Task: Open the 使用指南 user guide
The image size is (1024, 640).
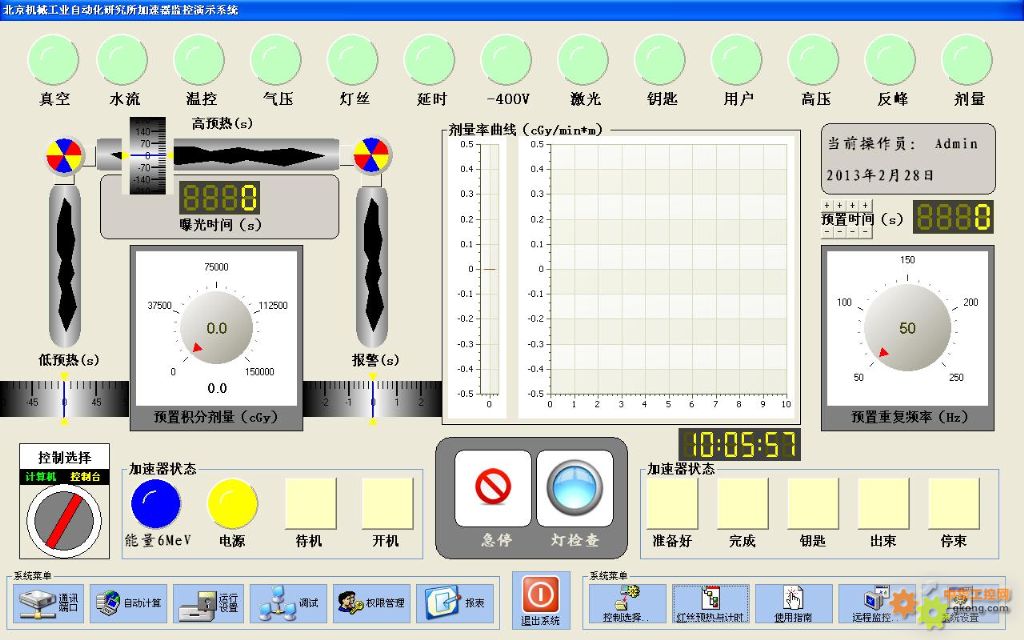Action: click(x=793, y=603)
